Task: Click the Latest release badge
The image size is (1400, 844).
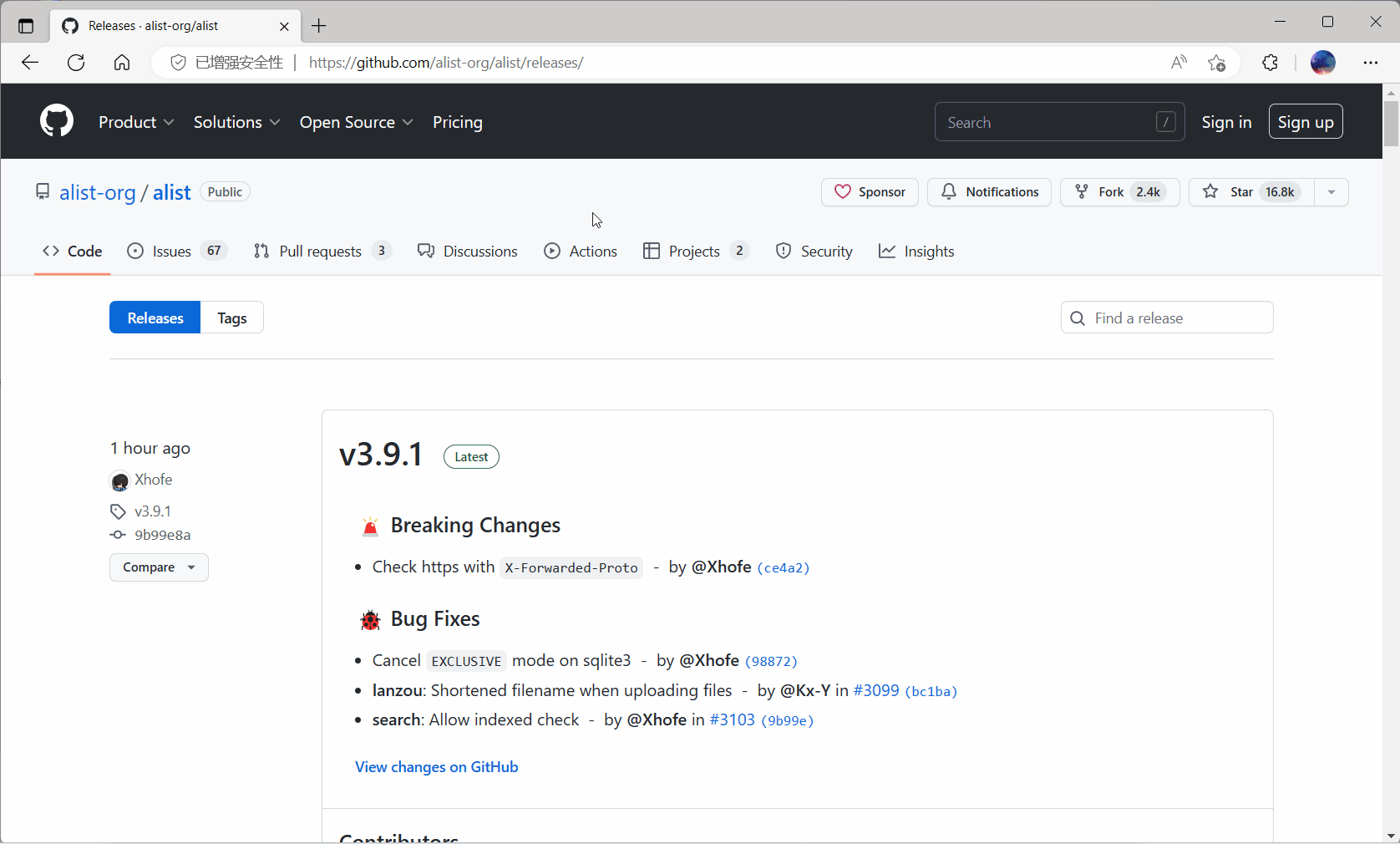Action: click(x=471, y=457)
